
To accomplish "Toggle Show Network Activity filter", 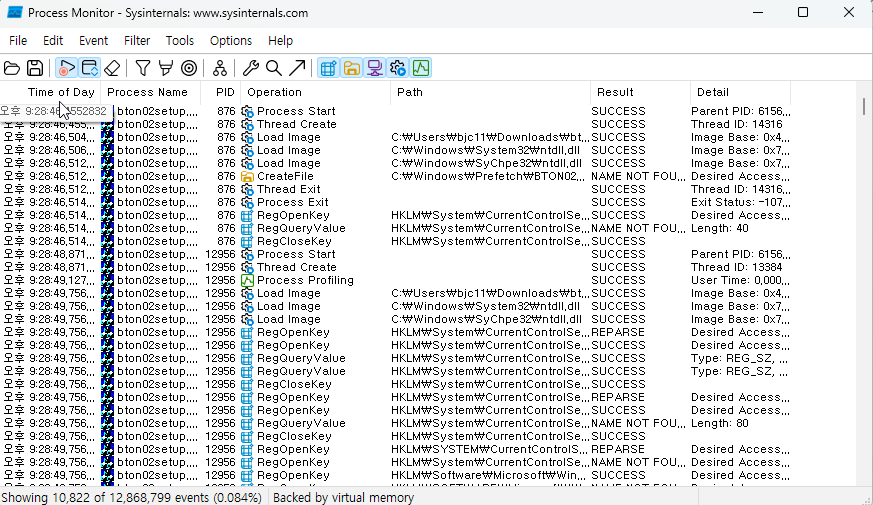I will coord(375,68).
